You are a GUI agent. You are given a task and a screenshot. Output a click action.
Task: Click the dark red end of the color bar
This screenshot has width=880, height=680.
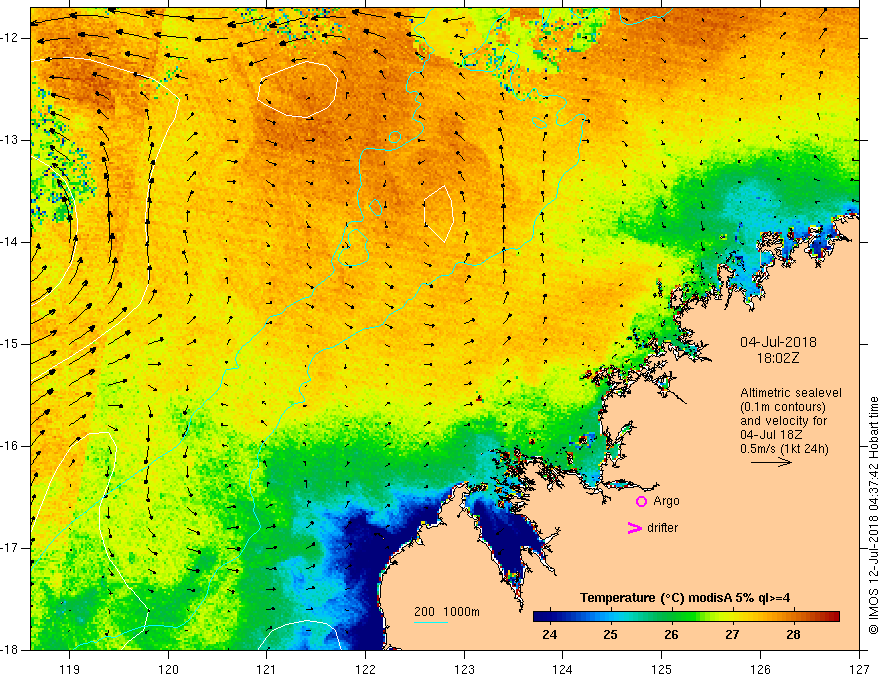coord(833,617)
